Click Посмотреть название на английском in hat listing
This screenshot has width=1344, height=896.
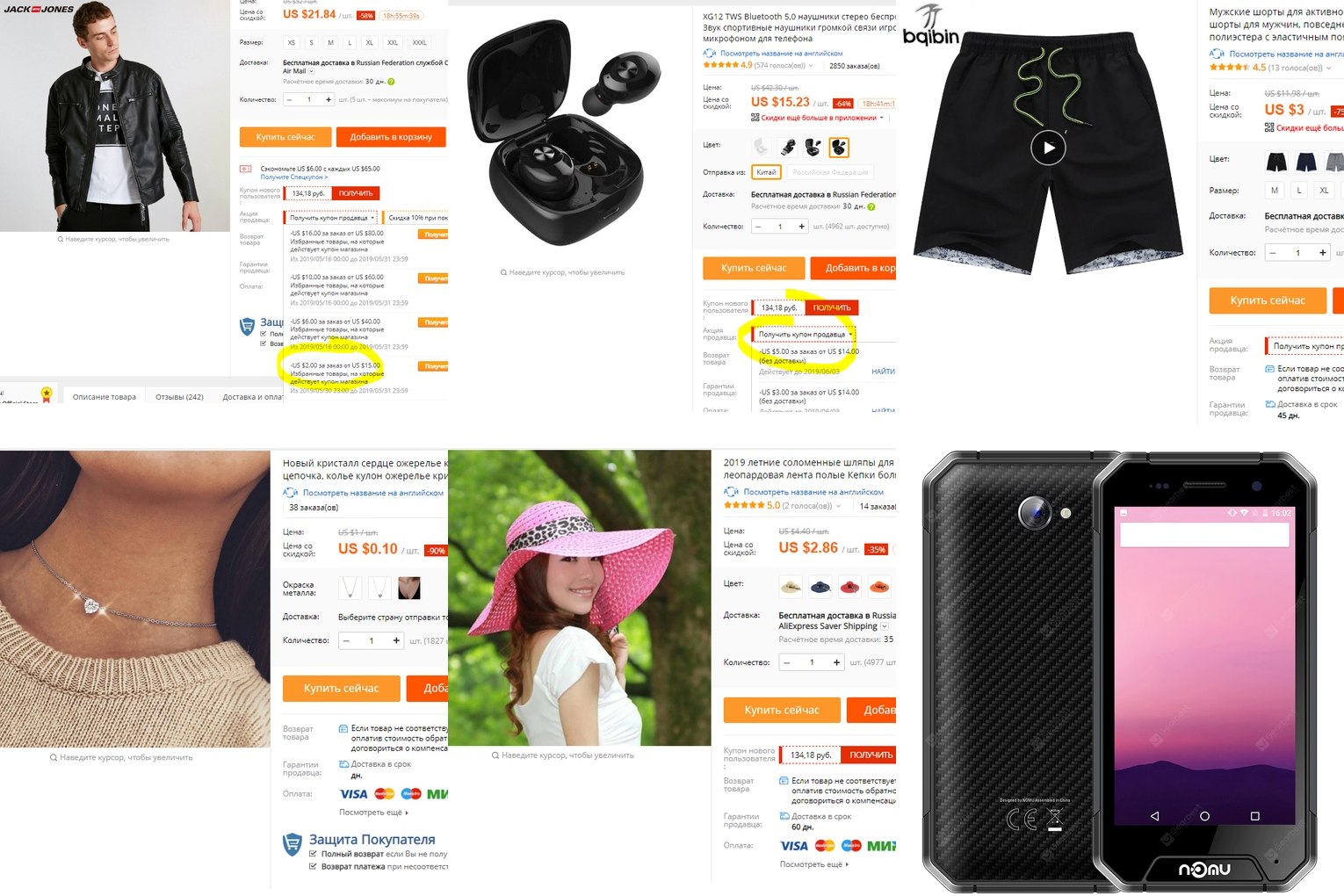(x=813, y=492)
